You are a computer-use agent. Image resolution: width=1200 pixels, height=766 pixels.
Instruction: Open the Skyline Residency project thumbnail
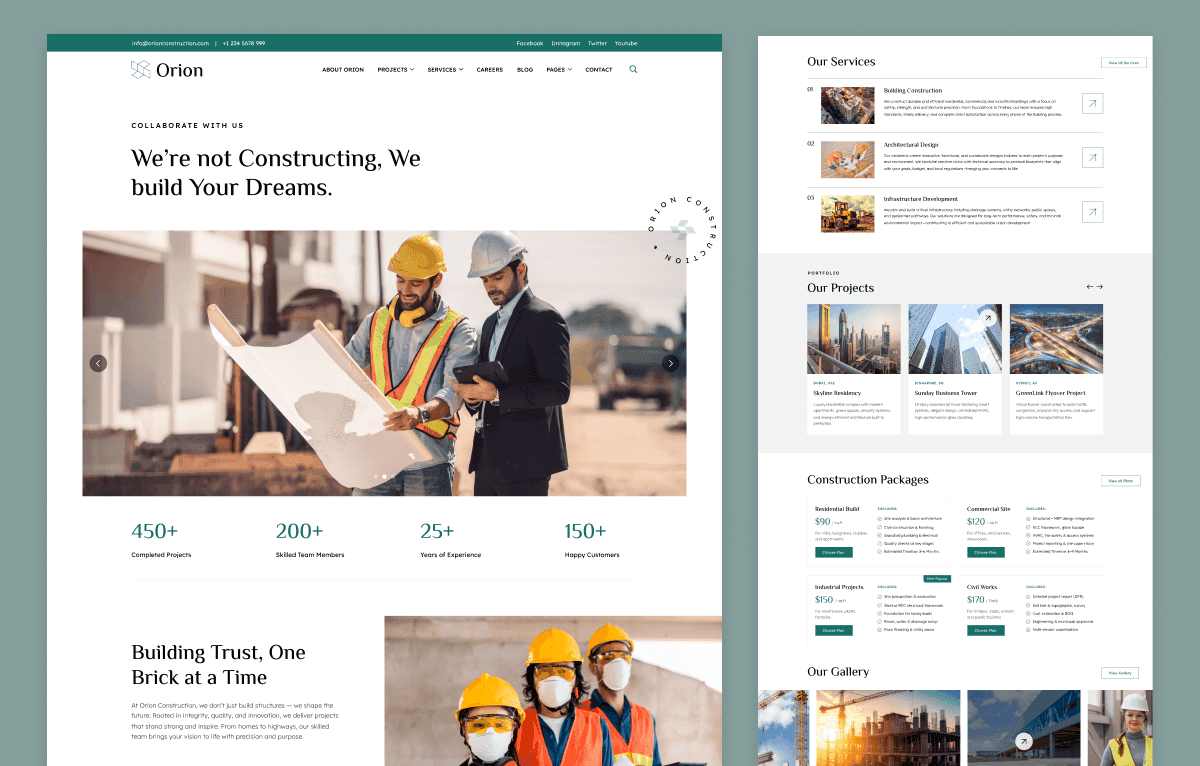click(x=853, y=339)
